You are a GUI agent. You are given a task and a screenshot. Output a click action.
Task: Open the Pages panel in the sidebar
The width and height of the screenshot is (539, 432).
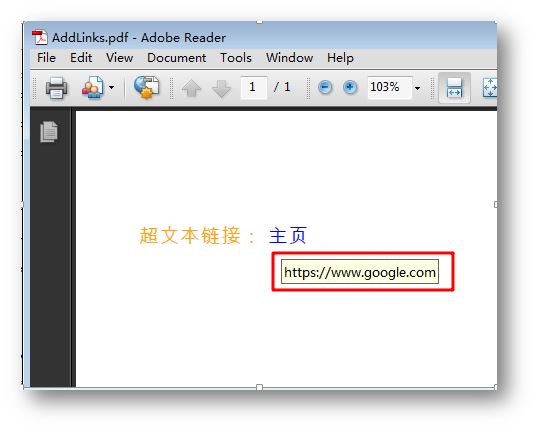pos(49,131)
